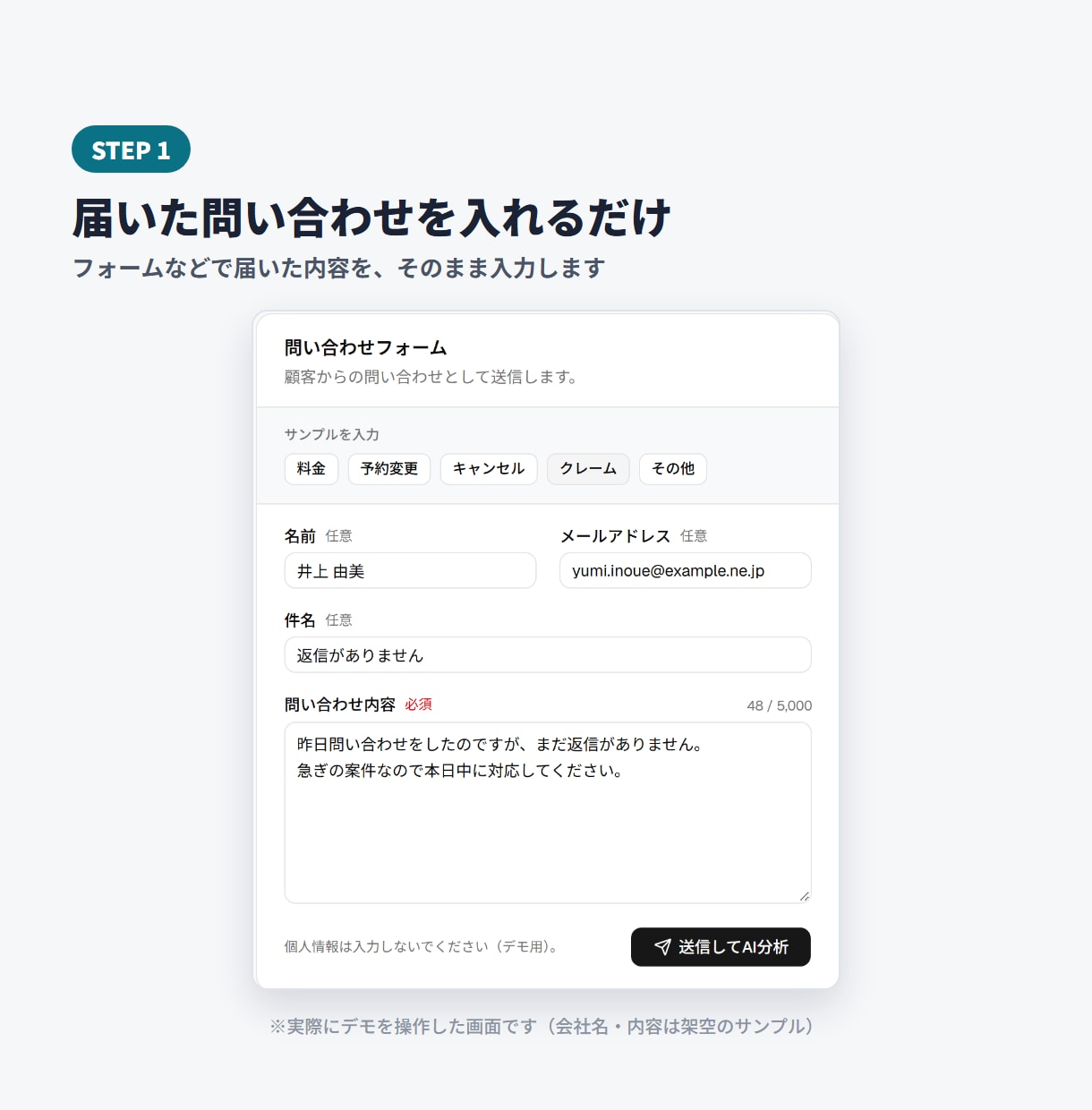Click the 送信してAI分析 button
The width and height of the screenshot is (1092, 1110).
click(721, 947)
